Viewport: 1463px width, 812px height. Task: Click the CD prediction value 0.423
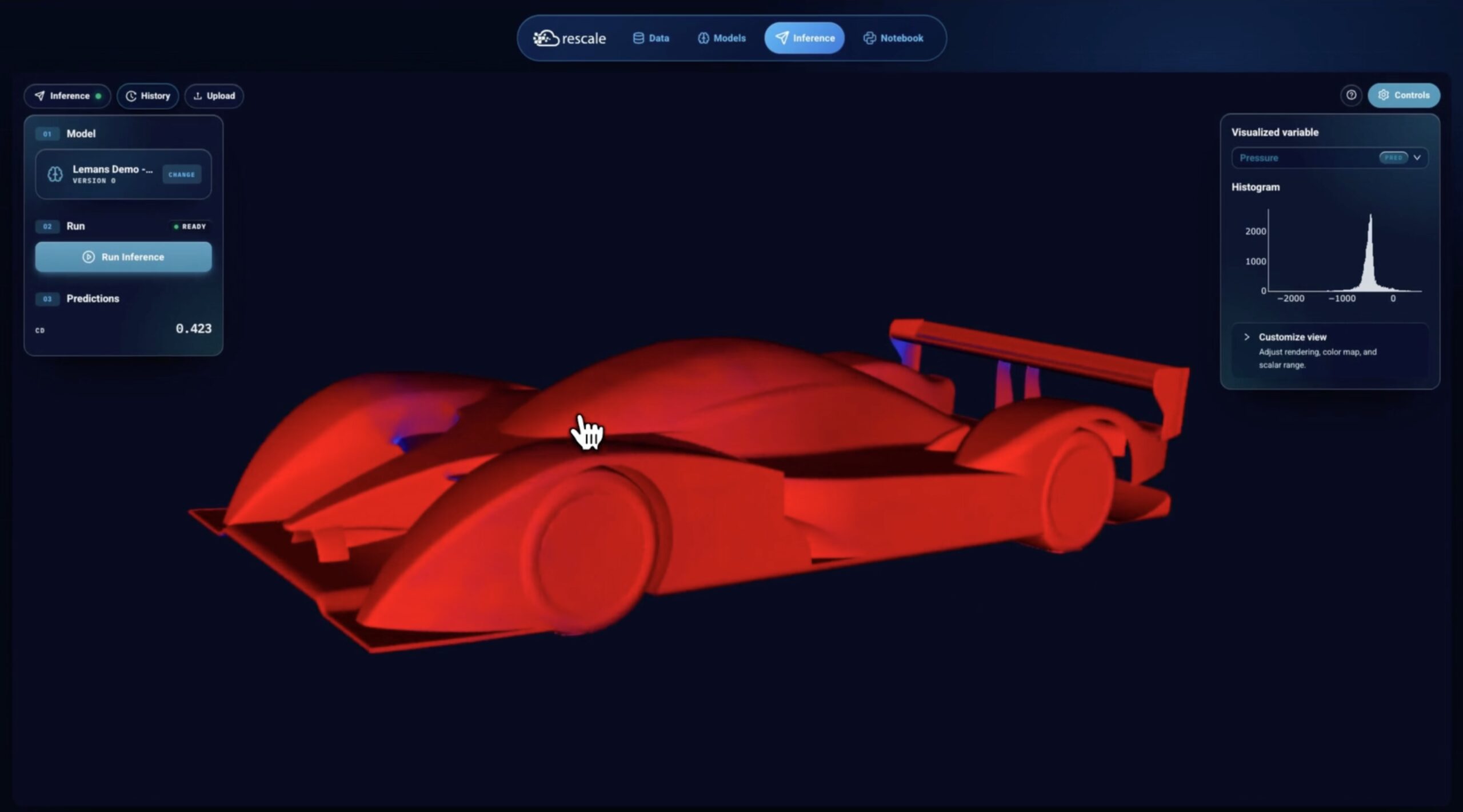tap(194, 329)
